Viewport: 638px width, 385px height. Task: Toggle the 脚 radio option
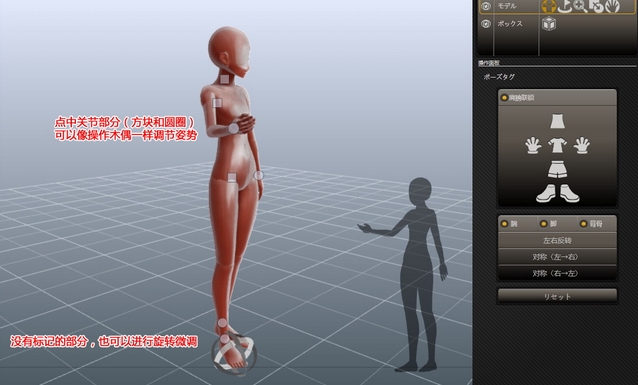point(544,224)
